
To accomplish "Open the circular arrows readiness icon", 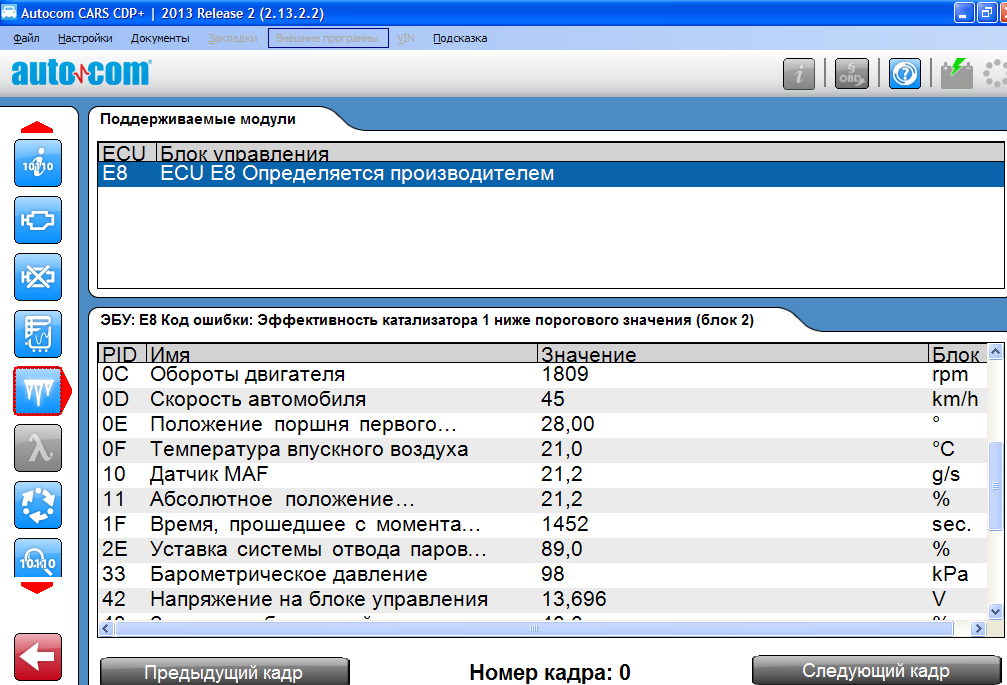I will [38, 505].
